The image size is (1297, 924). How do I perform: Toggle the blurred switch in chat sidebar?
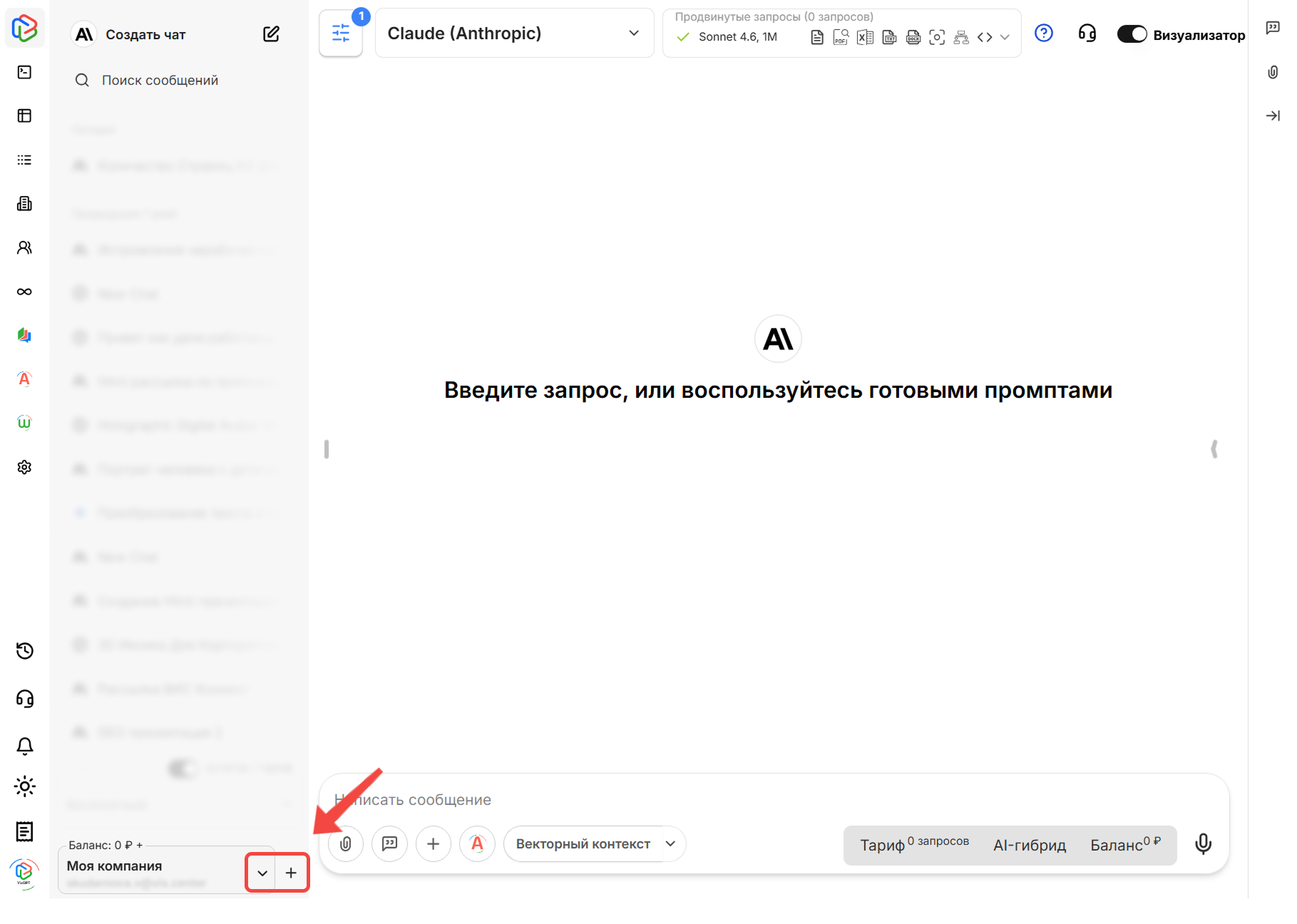pyautogui.click(x=182, y=769)
